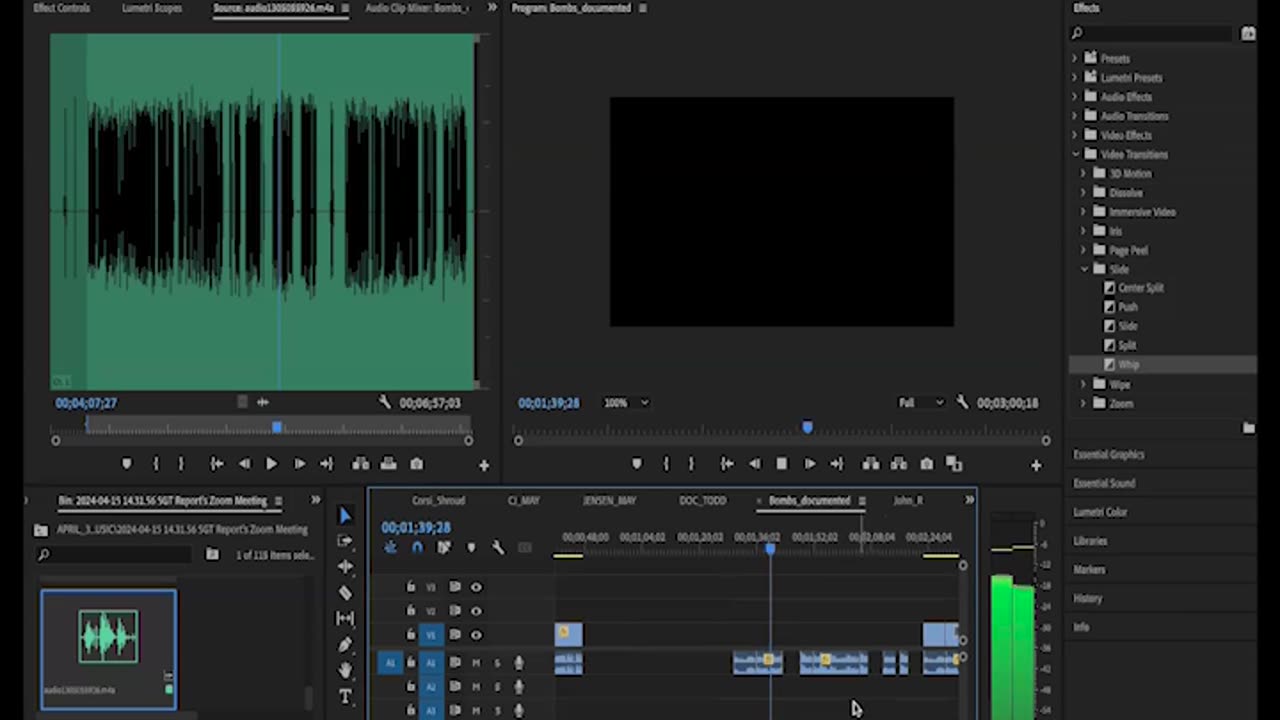This screenshot has height=720, width=1280.
Task: Click Overwrite button in Source monitor
Action: (389, 464)
